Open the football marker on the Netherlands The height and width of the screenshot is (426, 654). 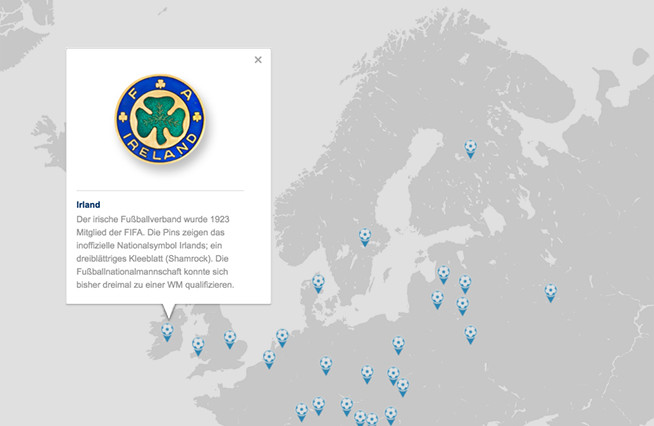282,338
